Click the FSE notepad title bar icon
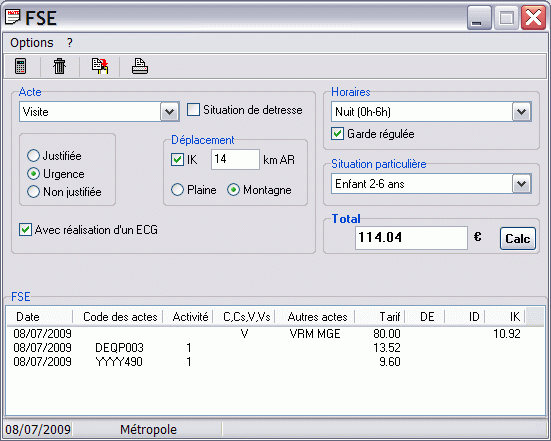 [x=13, y=17]
